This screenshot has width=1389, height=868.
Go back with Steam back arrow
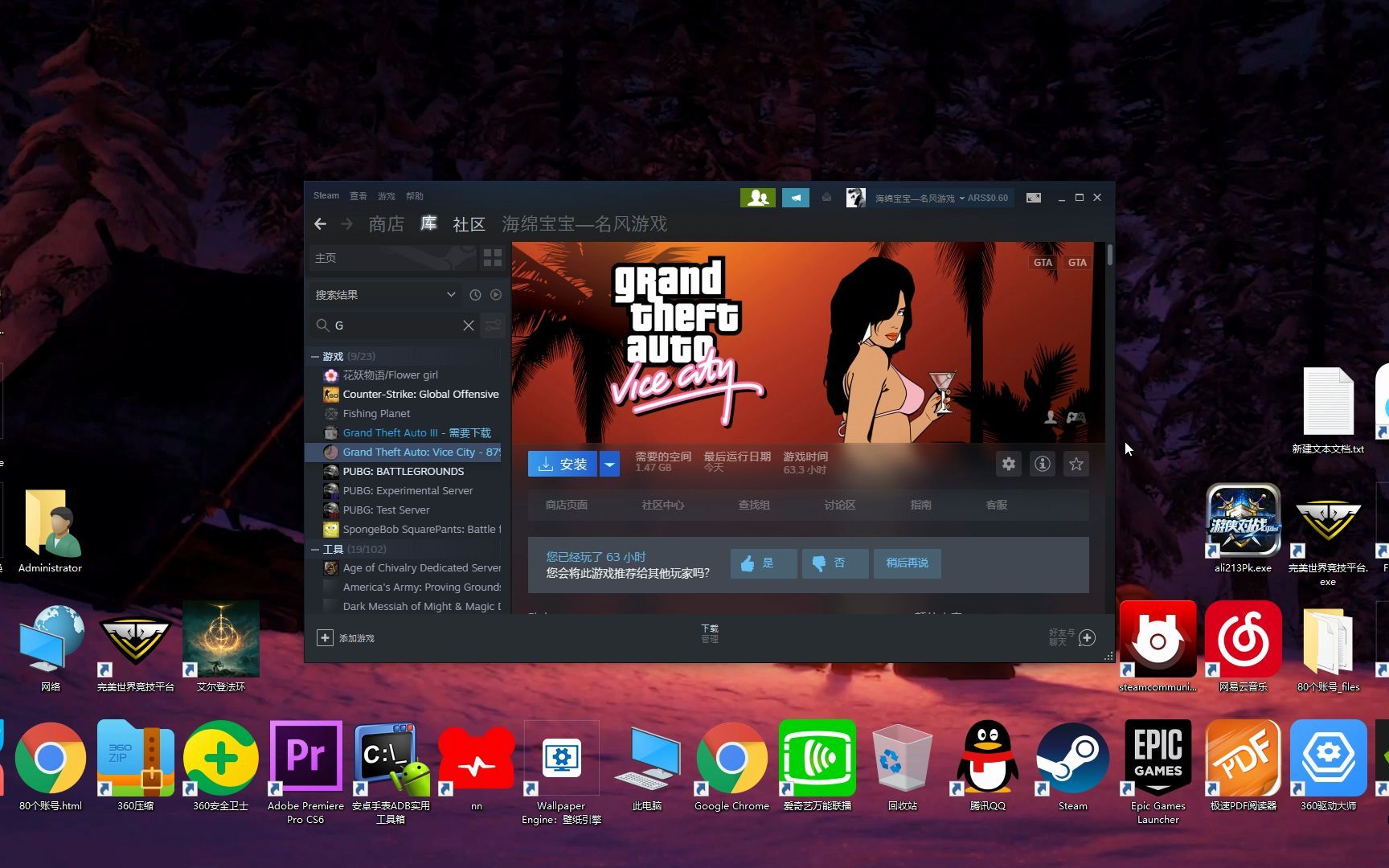[x=321, y=224]
